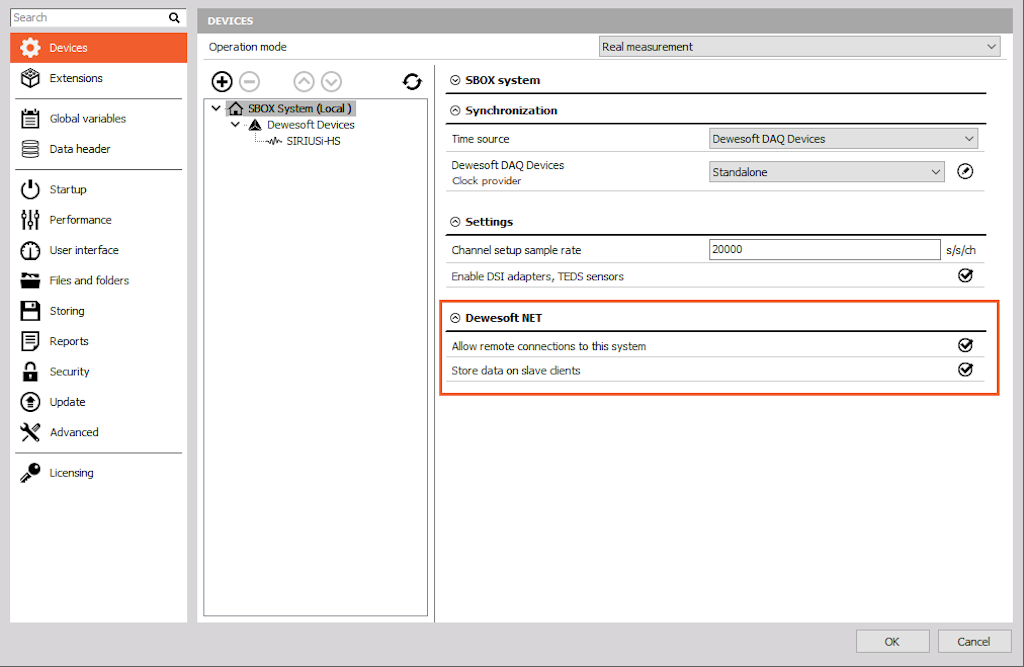Click the Cancel button
The height and width of the screenshot is (667, 1024).
point(974,642)
